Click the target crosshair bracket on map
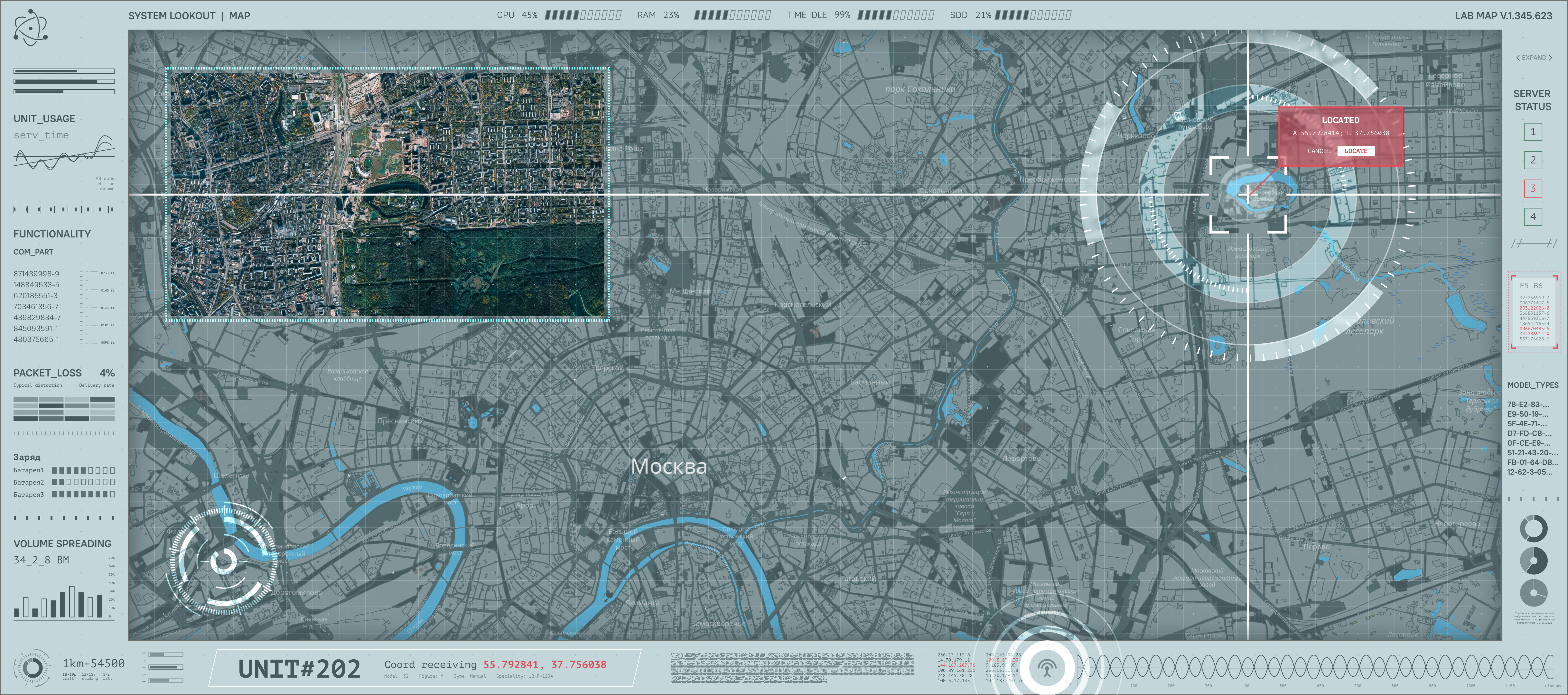Viewport: 1568px width, 695px height. click(x=1248, y=195)
